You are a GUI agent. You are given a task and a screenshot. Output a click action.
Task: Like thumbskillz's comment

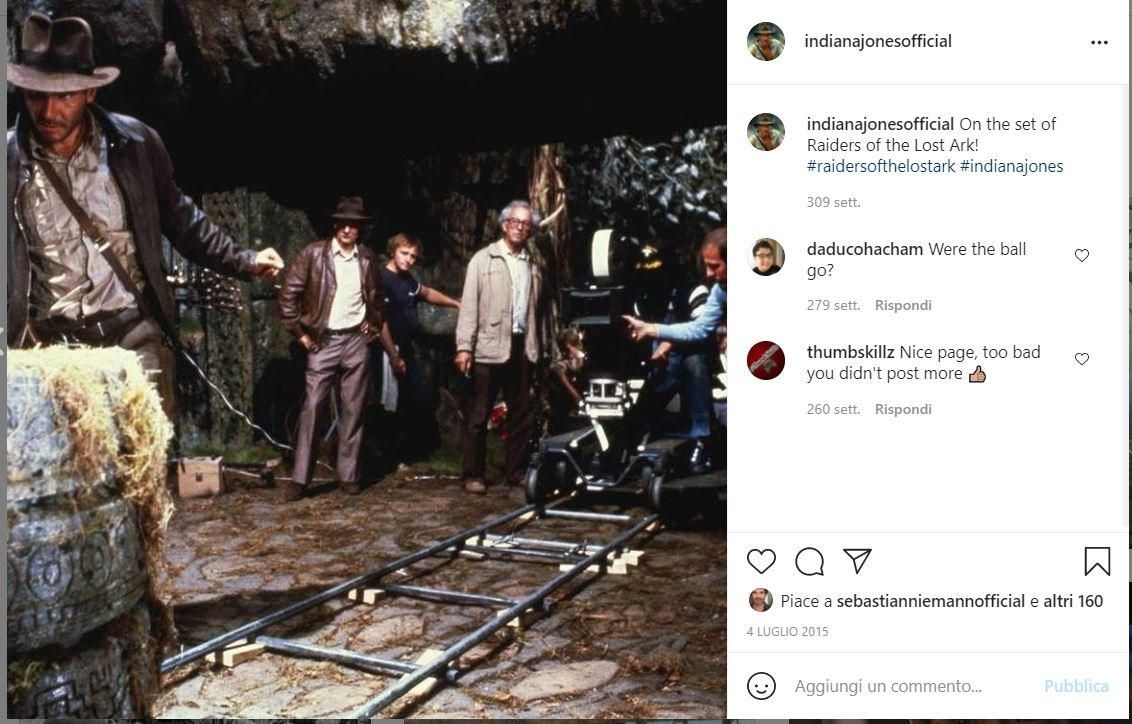pyautogui.click(x=1081, y=359)
